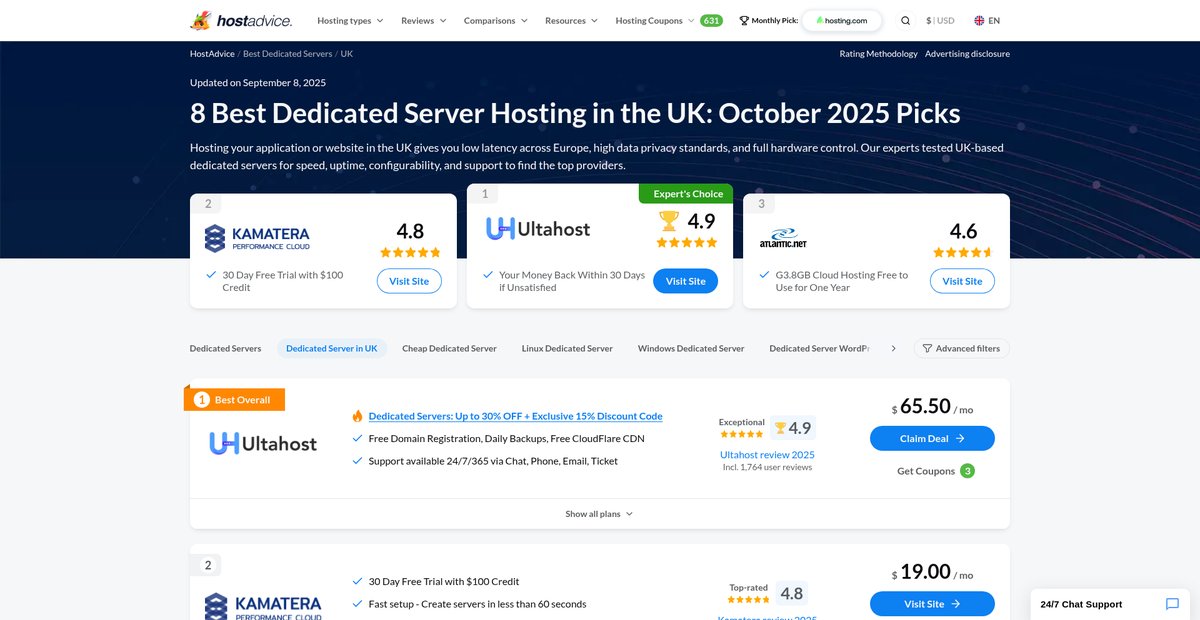The height and width of the screenshot is (620, 1200).
Task: Select the Dedicated Server in UK tab
Action: [332, 348]
